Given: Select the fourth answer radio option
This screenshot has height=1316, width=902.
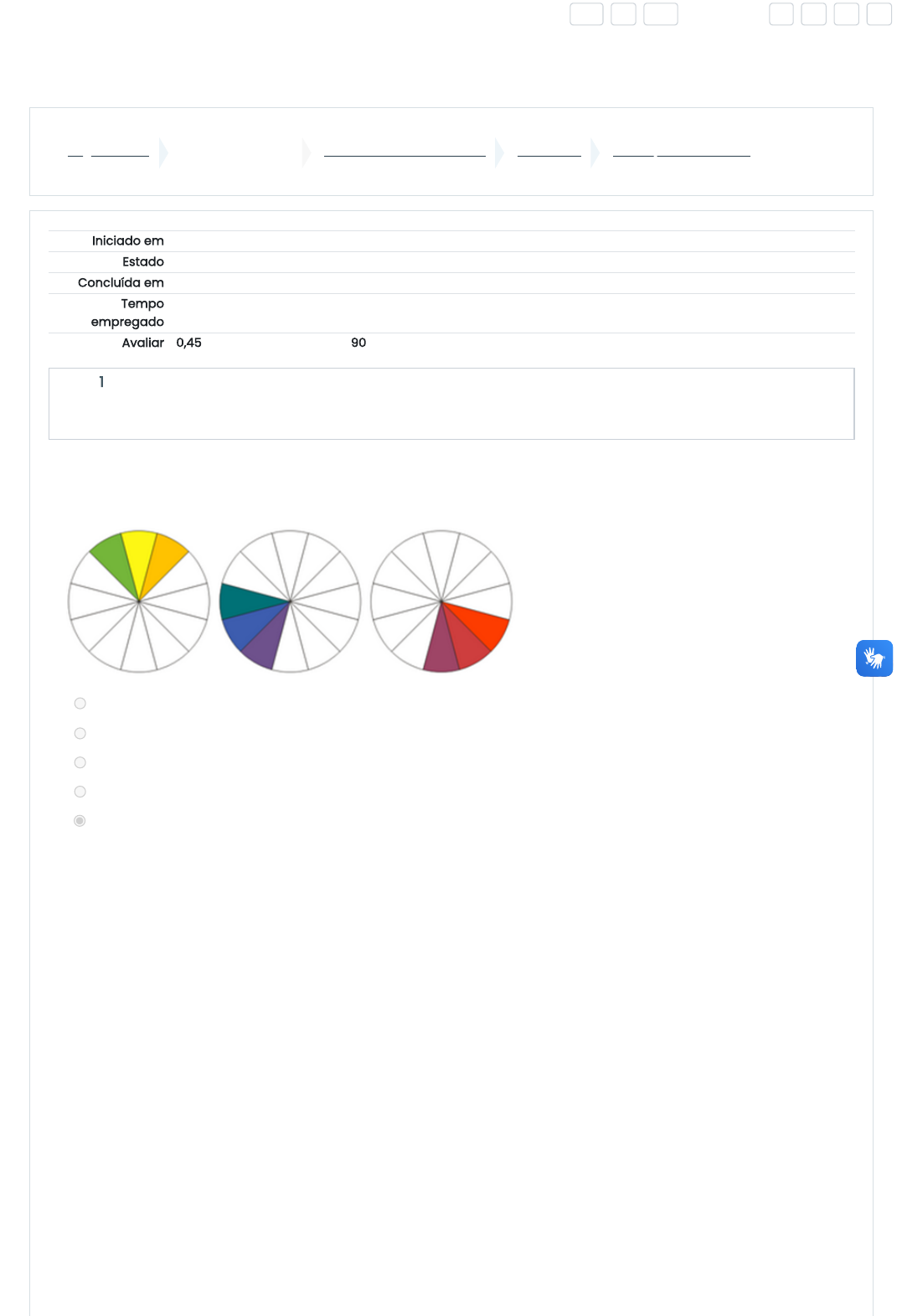Looking at the screenshot, I should click(x=80, y=792).
